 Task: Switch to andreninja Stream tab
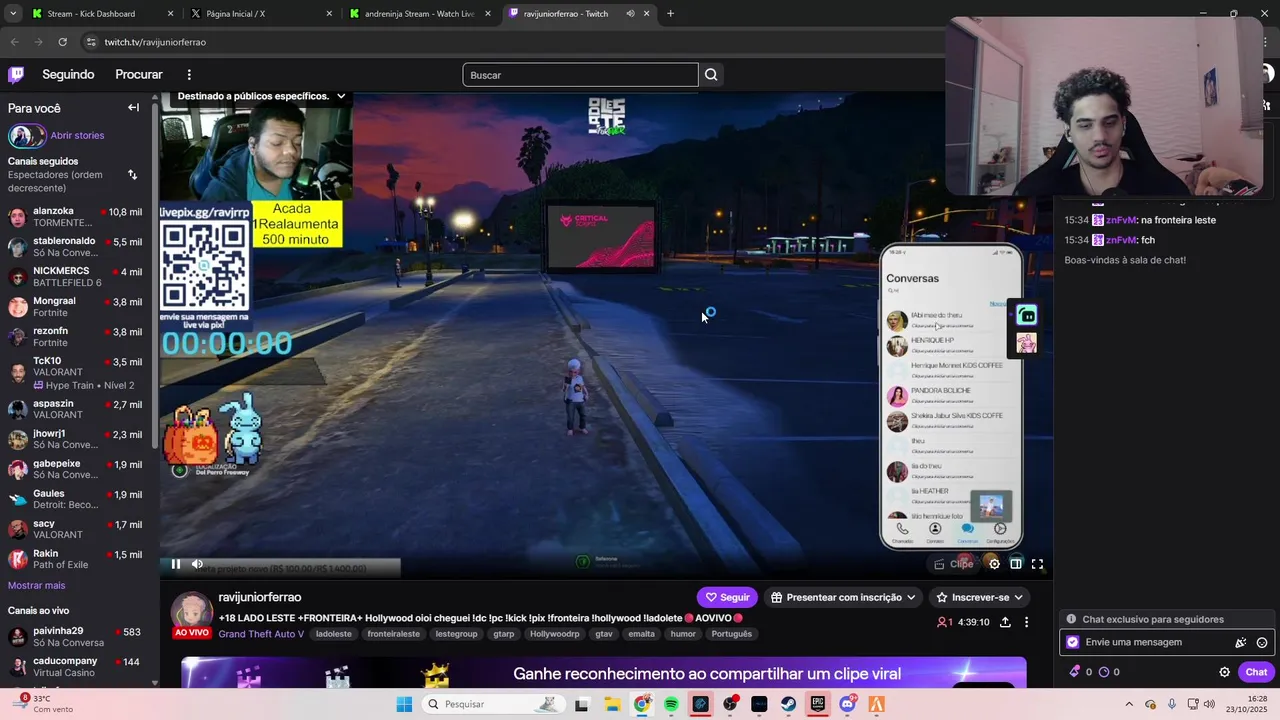click(x=420, y=14)
